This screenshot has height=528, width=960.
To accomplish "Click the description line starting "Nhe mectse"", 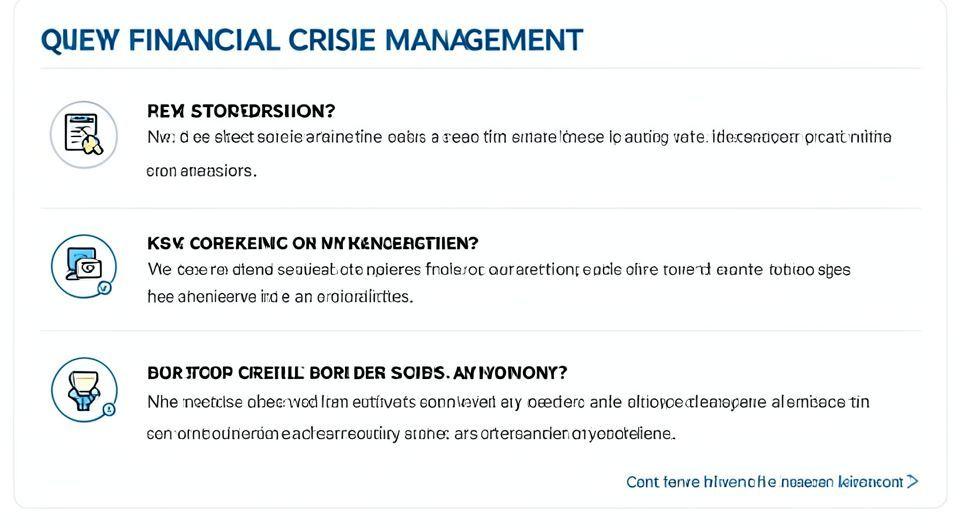I will 508,403.
